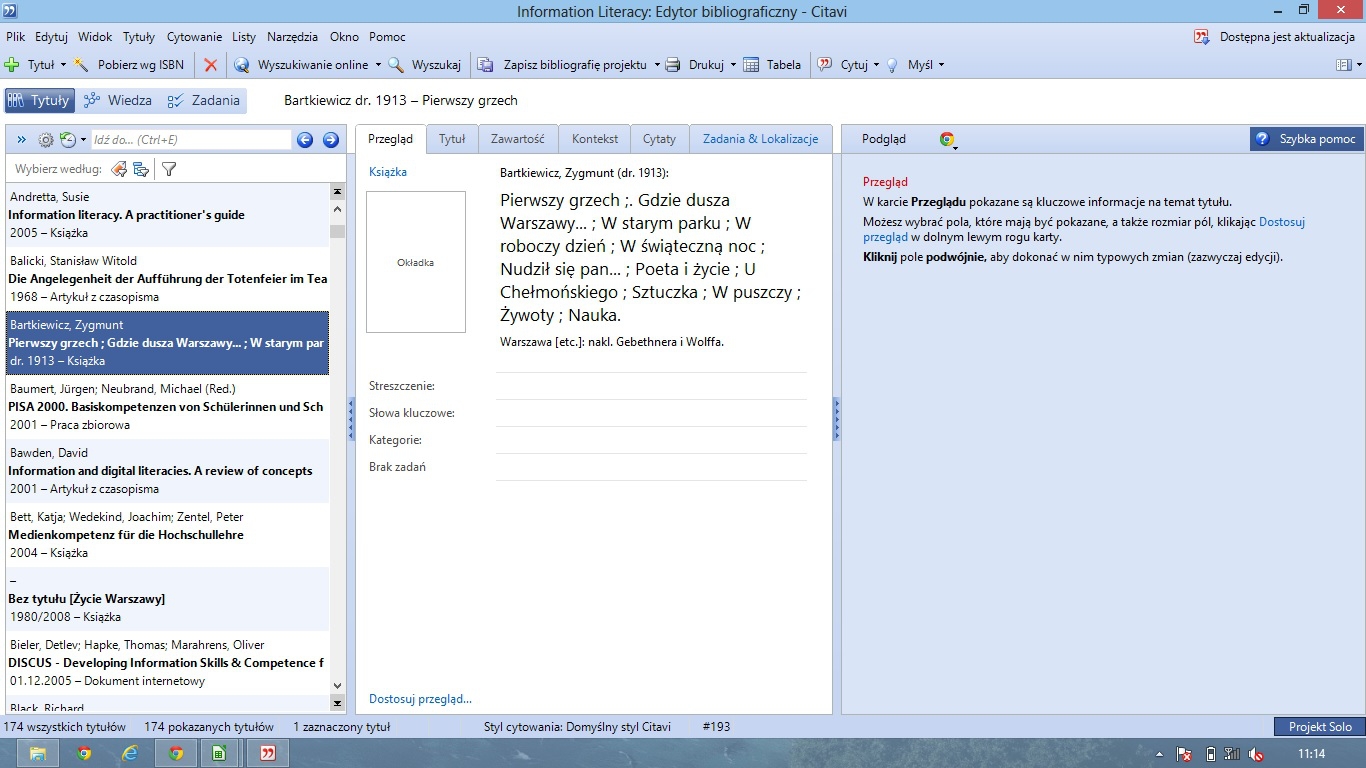Open File Explorer from taskbar
1366x768 pixels.
tap(38, 753)
